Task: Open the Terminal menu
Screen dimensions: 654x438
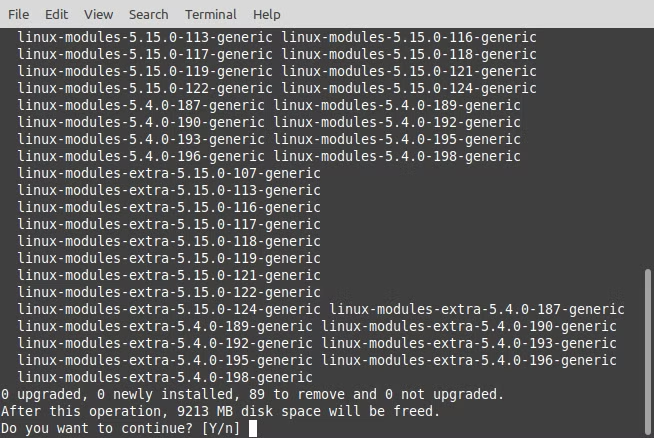Action: 210,15
